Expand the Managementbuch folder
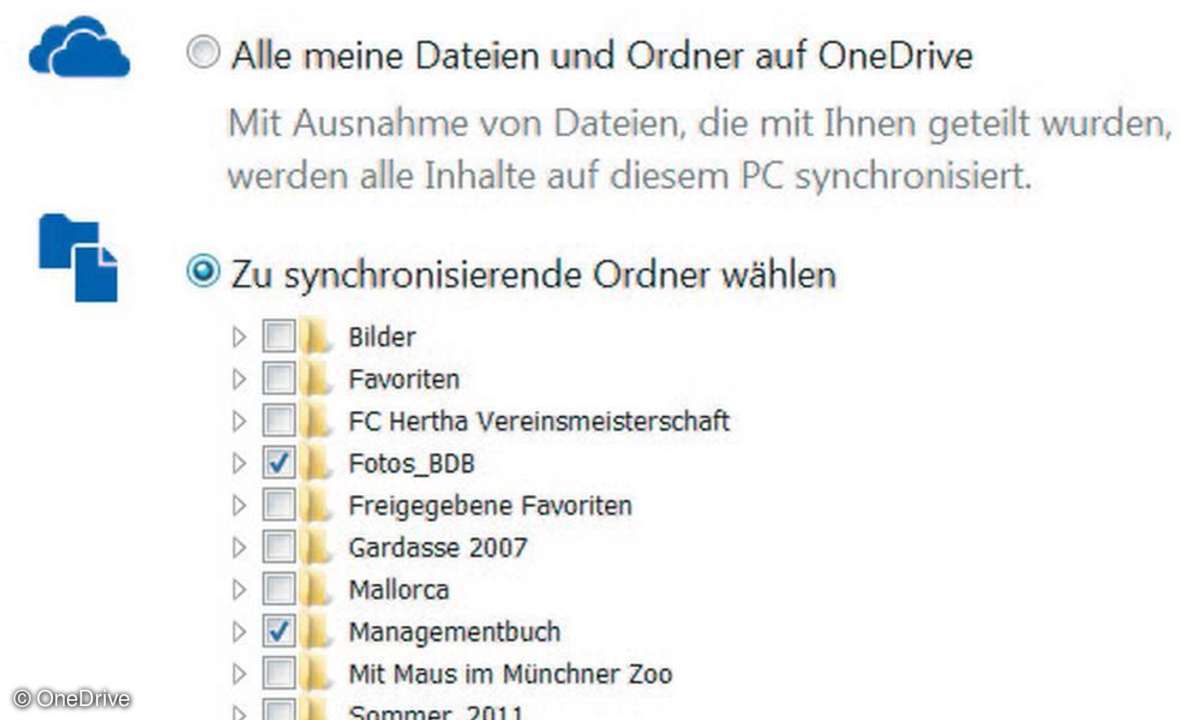The width and height of the screenshot is (1200, 720). point(239,631)
